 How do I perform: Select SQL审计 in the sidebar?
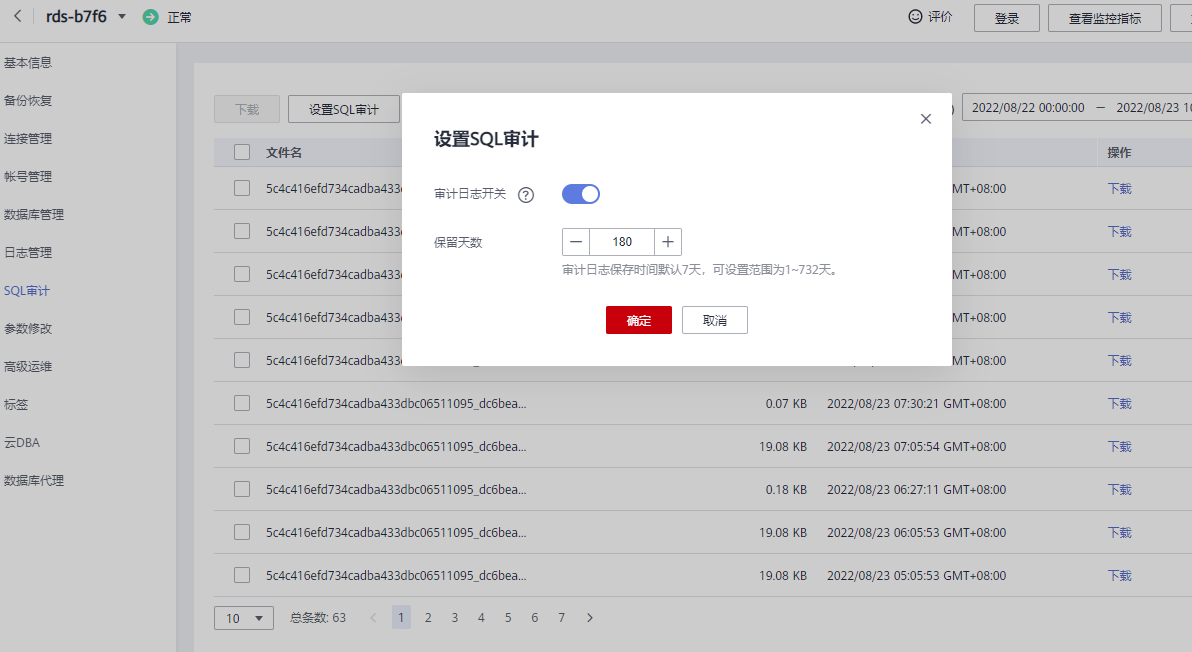pos(27,290)
